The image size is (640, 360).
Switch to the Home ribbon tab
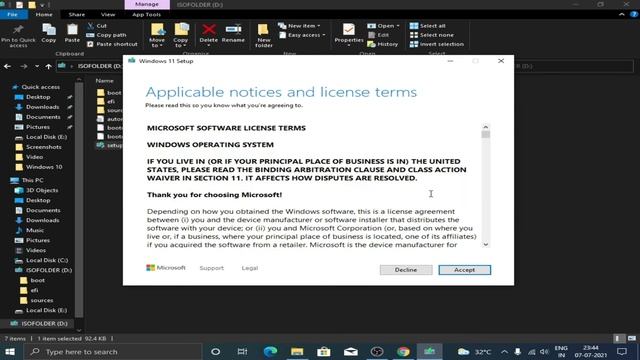click(44, 14)
